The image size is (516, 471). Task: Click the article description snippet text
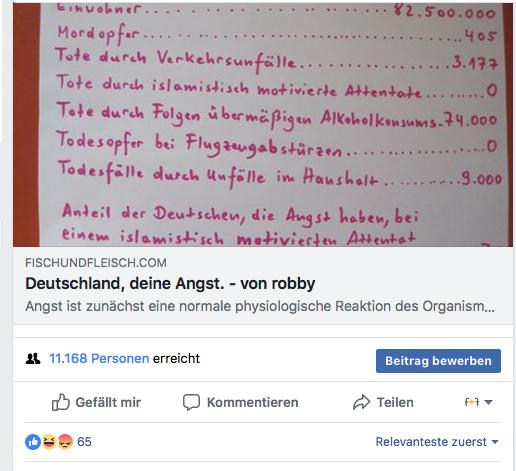click(260, 306)
